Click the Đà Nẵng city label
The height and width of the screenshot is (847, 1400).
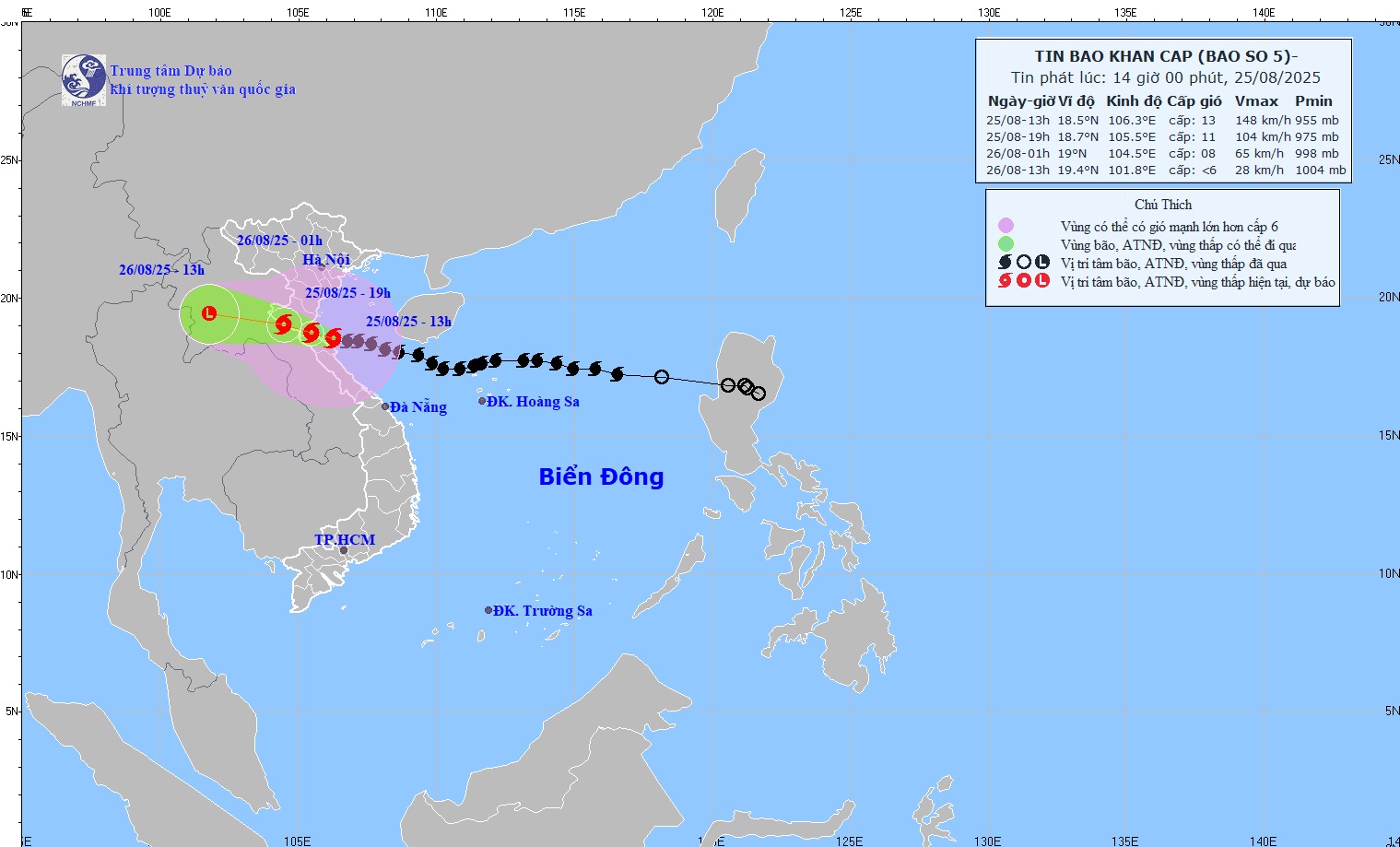[418, 407]
